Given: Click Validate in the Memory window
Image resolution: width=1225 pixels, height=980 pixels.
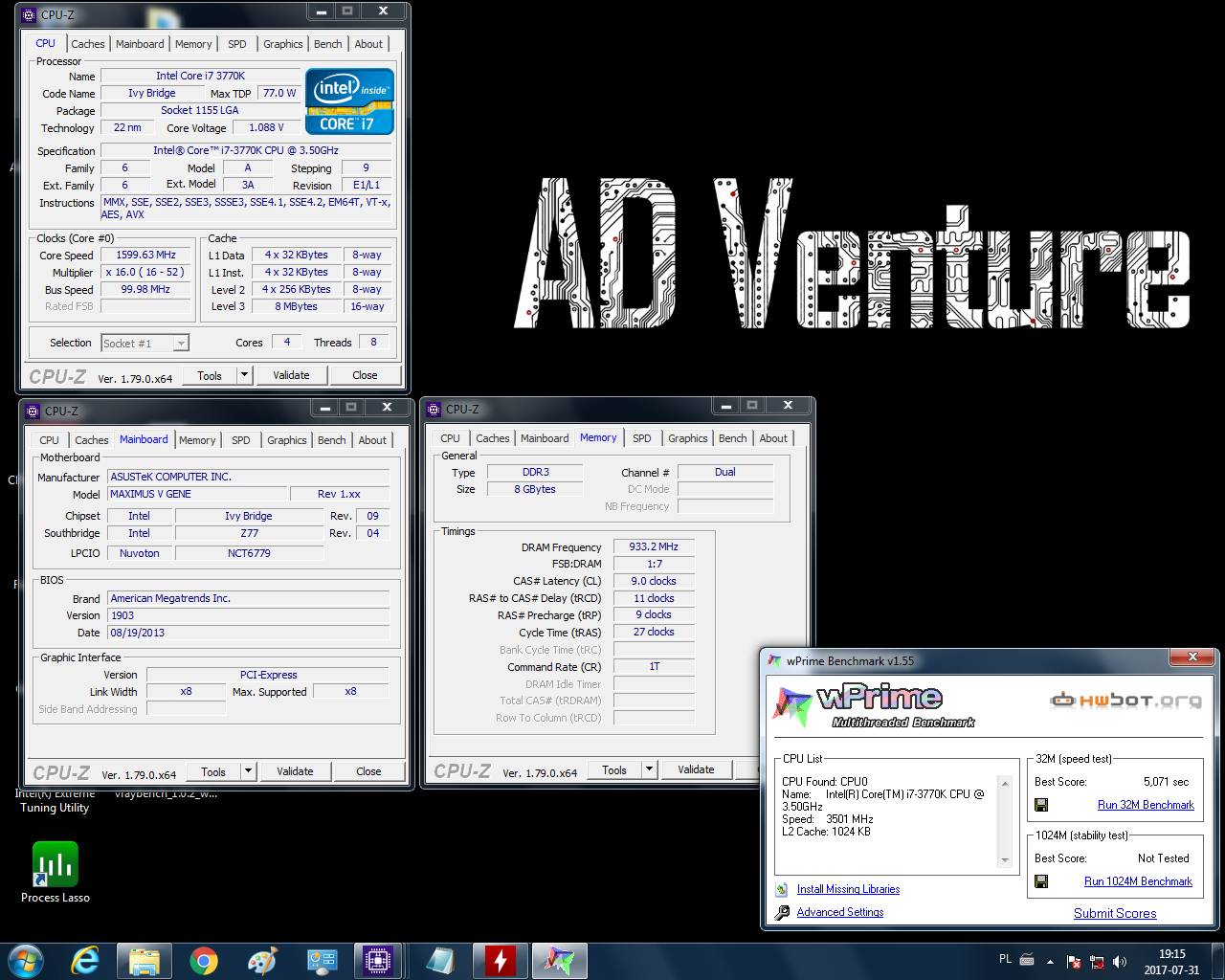Looking at the screenshot, I should [696, 769].
